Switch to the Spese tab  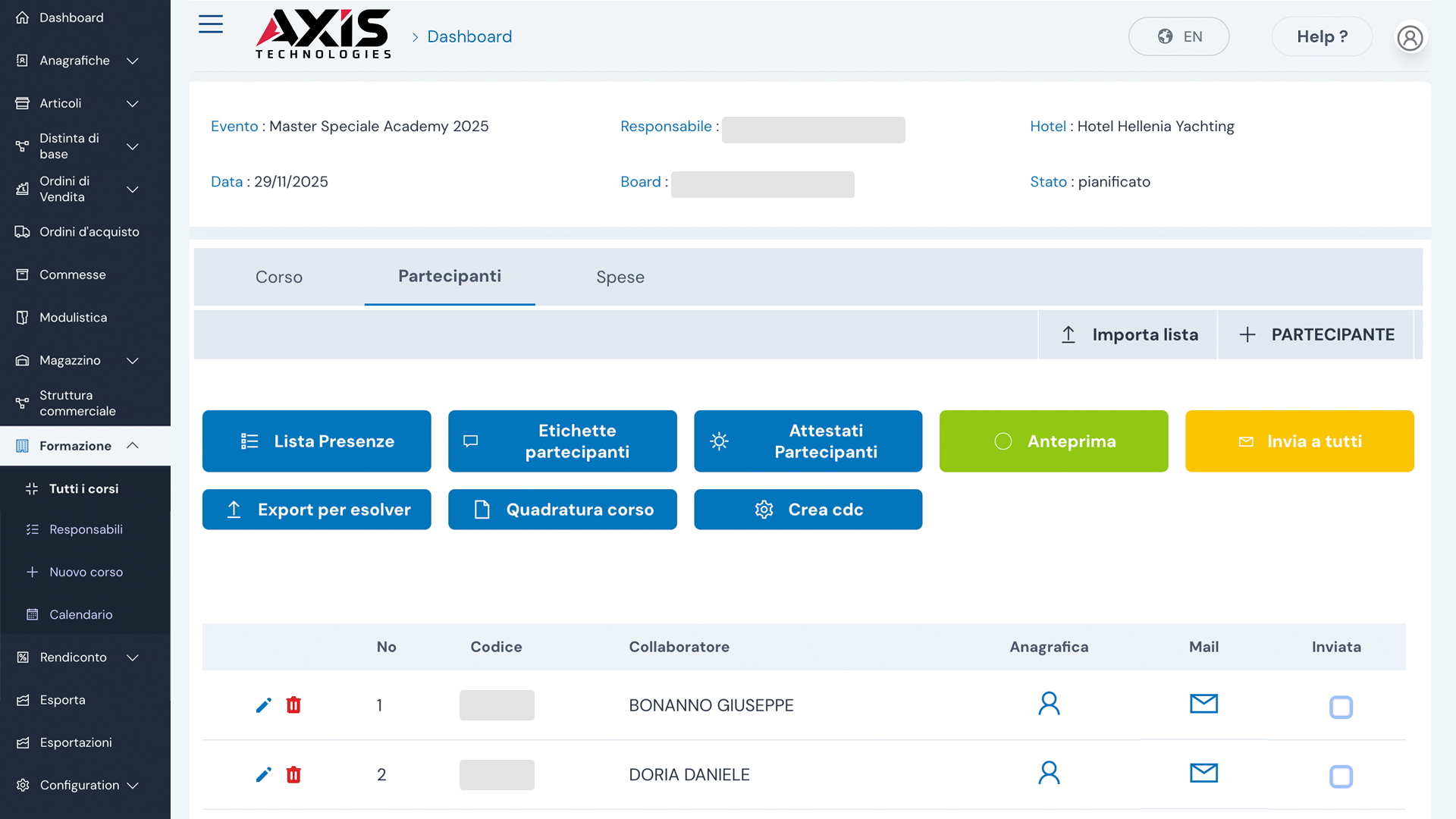tap(620, 277)
